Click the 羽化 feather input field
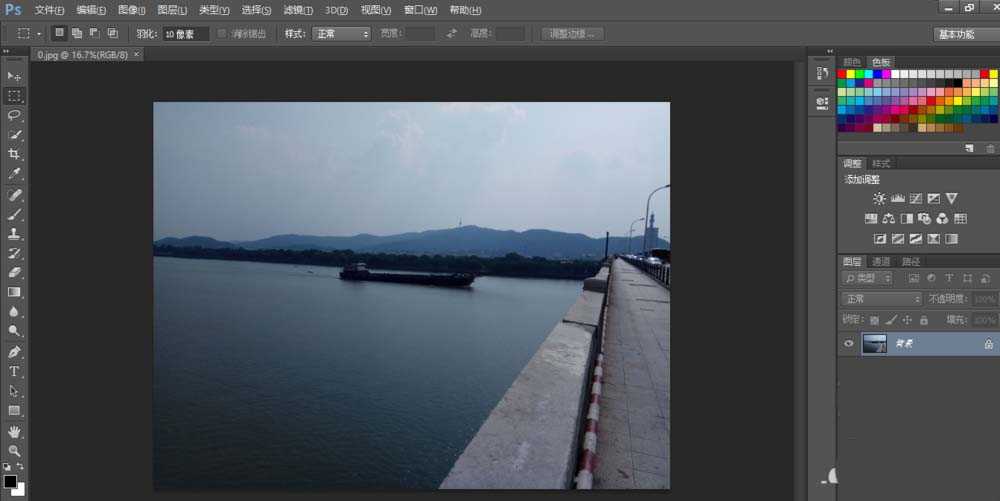 [x=186, y=33]
